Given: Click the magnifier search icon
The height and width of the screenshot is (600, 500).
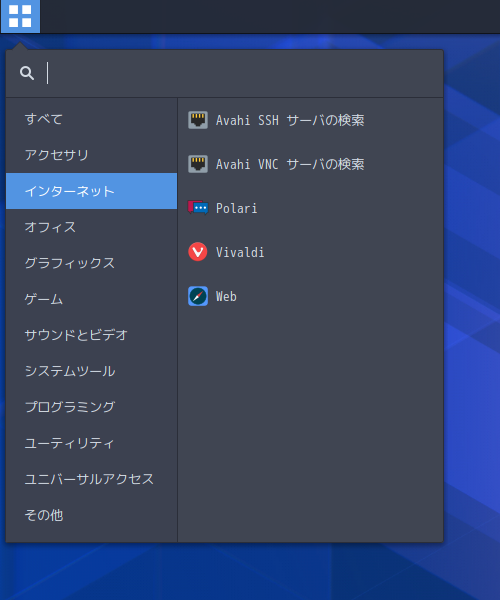Looking at the screenshot, I should (x=27, y=73).
